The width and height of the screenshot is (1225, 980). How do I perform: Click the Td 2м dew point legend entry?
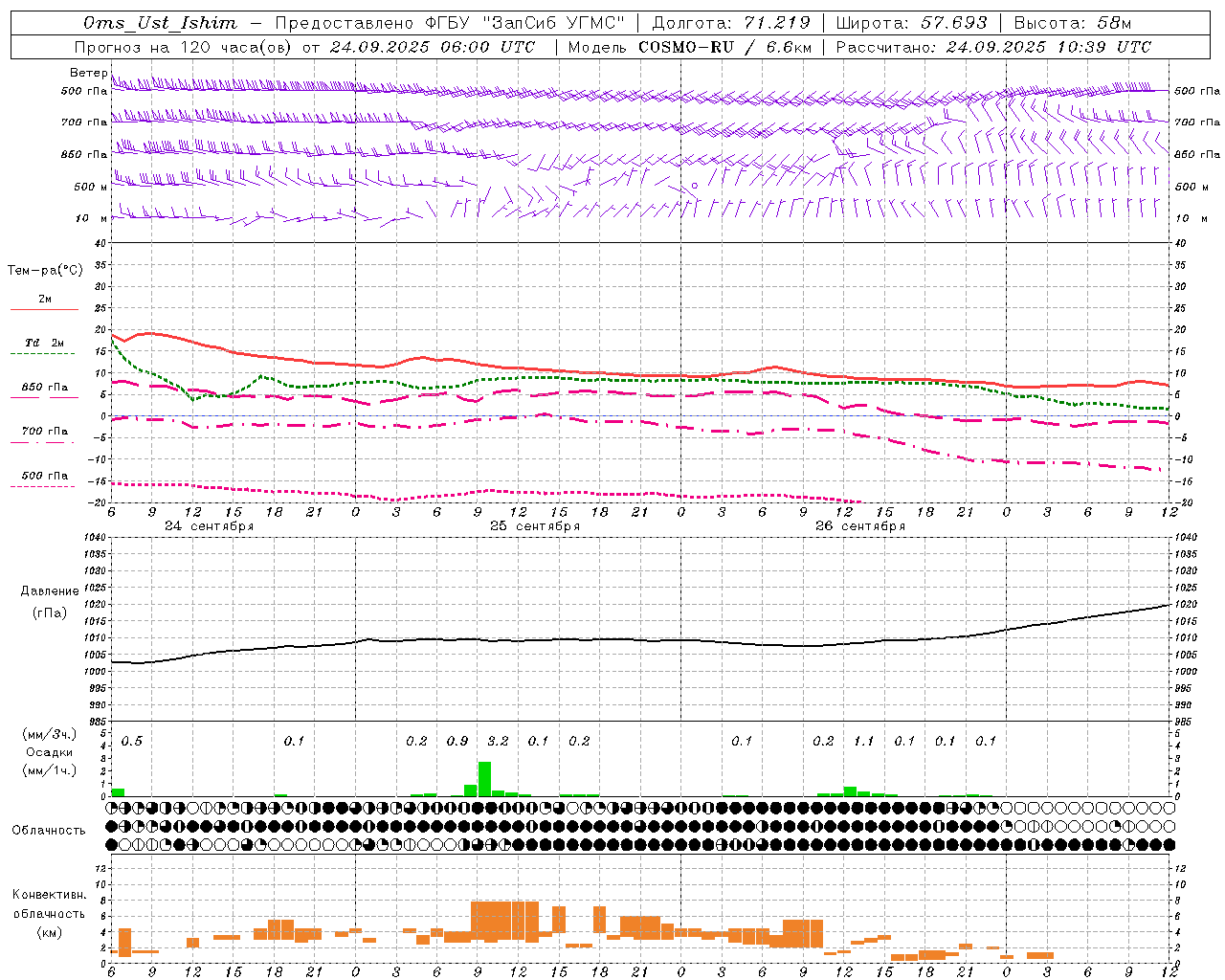coord(45,343)
